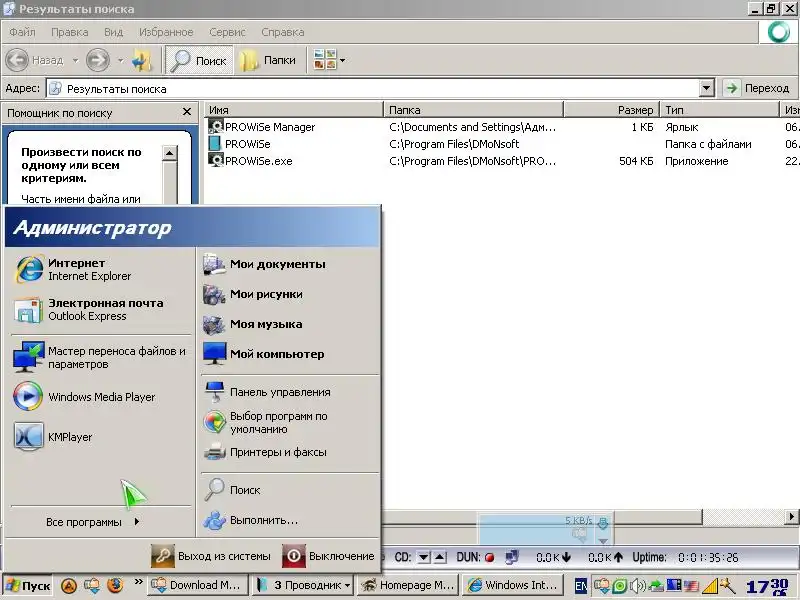Screen dimensions: 800x600
Task: Click the orange Avast quick launch icon
Action: click(x=68, y=586)
